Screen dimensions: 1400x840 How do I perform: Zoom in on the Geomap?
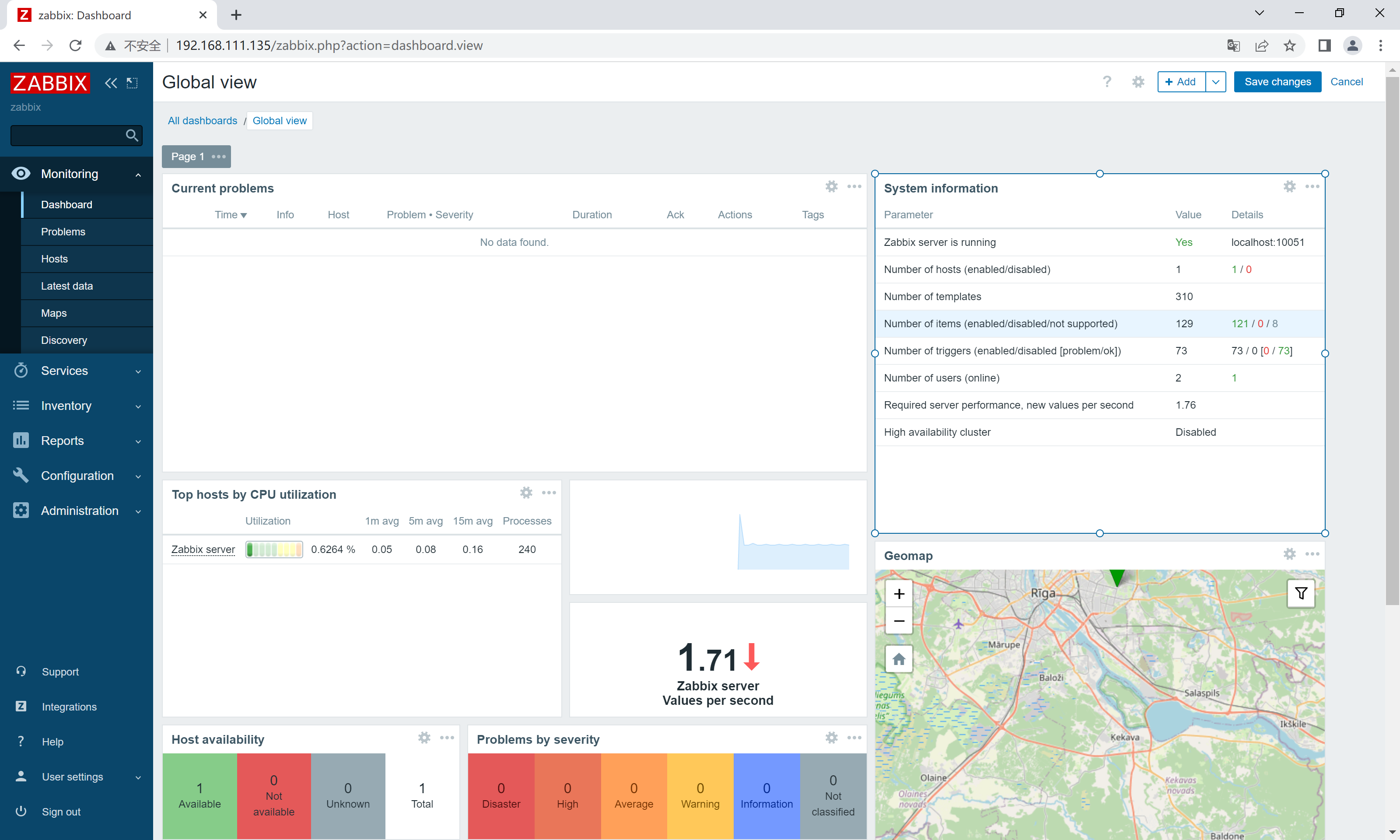coord(899,594)
